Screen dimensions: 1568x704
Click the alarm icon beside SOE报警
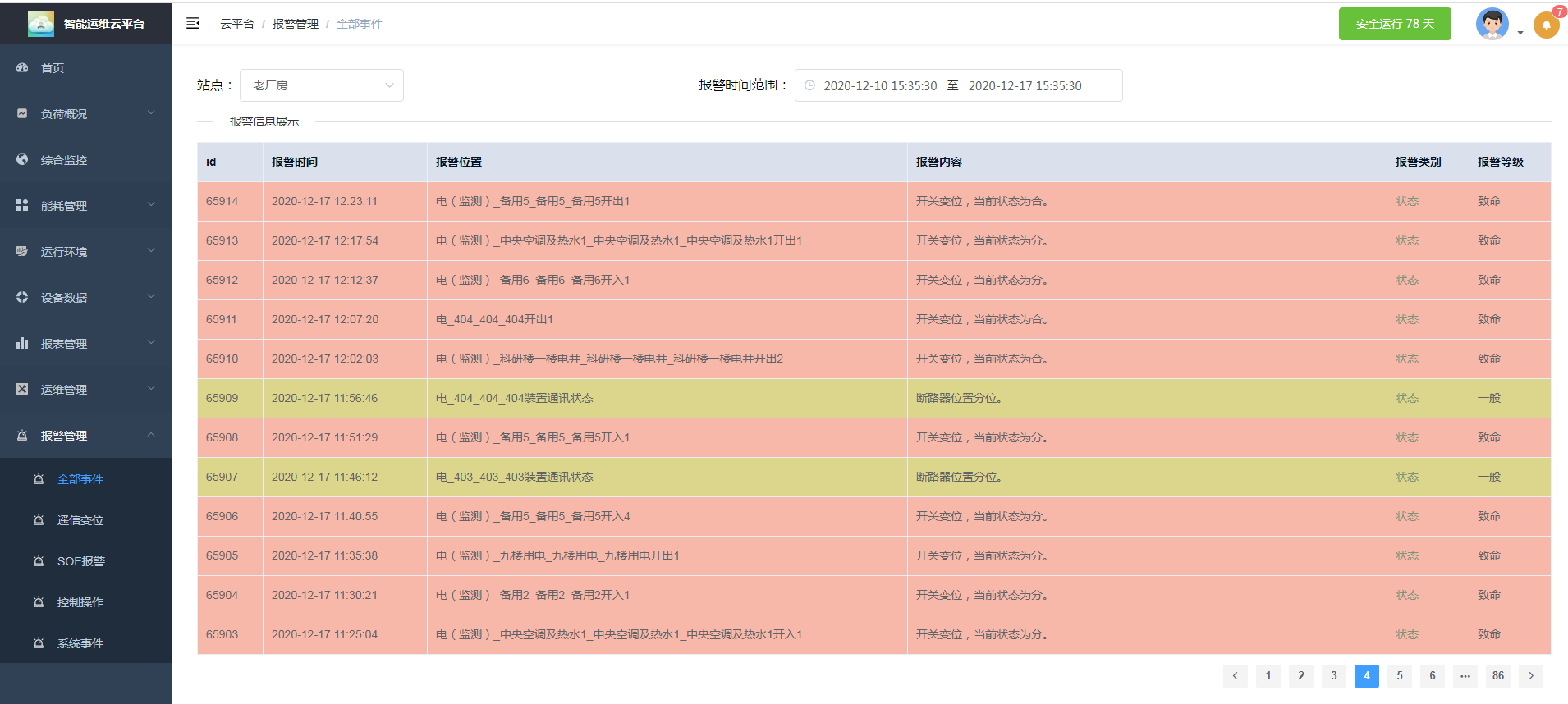coord(39,561)
